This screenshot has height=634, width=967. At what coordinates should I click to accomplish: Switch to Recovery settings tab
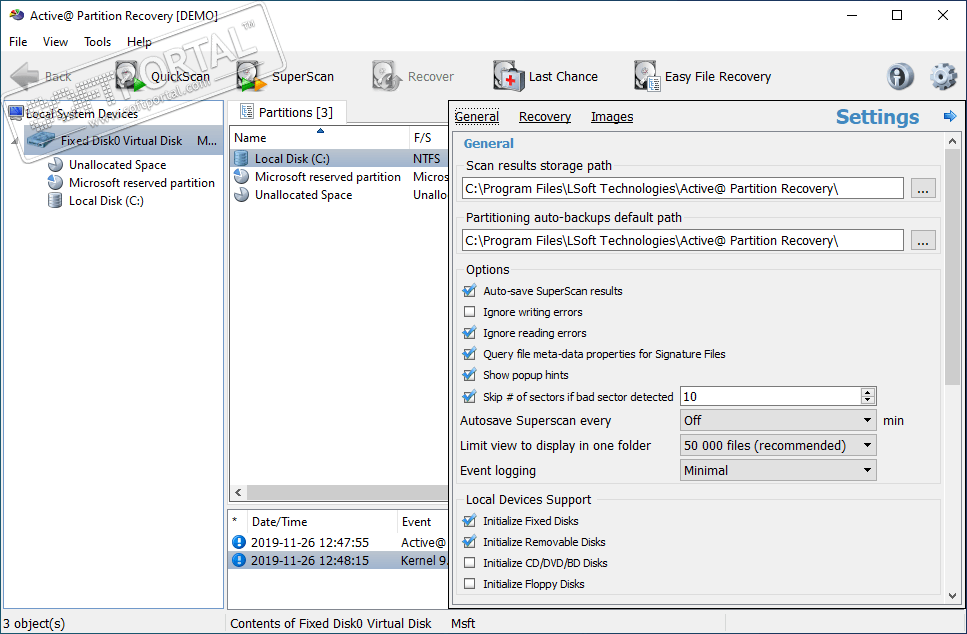(545, 117)
